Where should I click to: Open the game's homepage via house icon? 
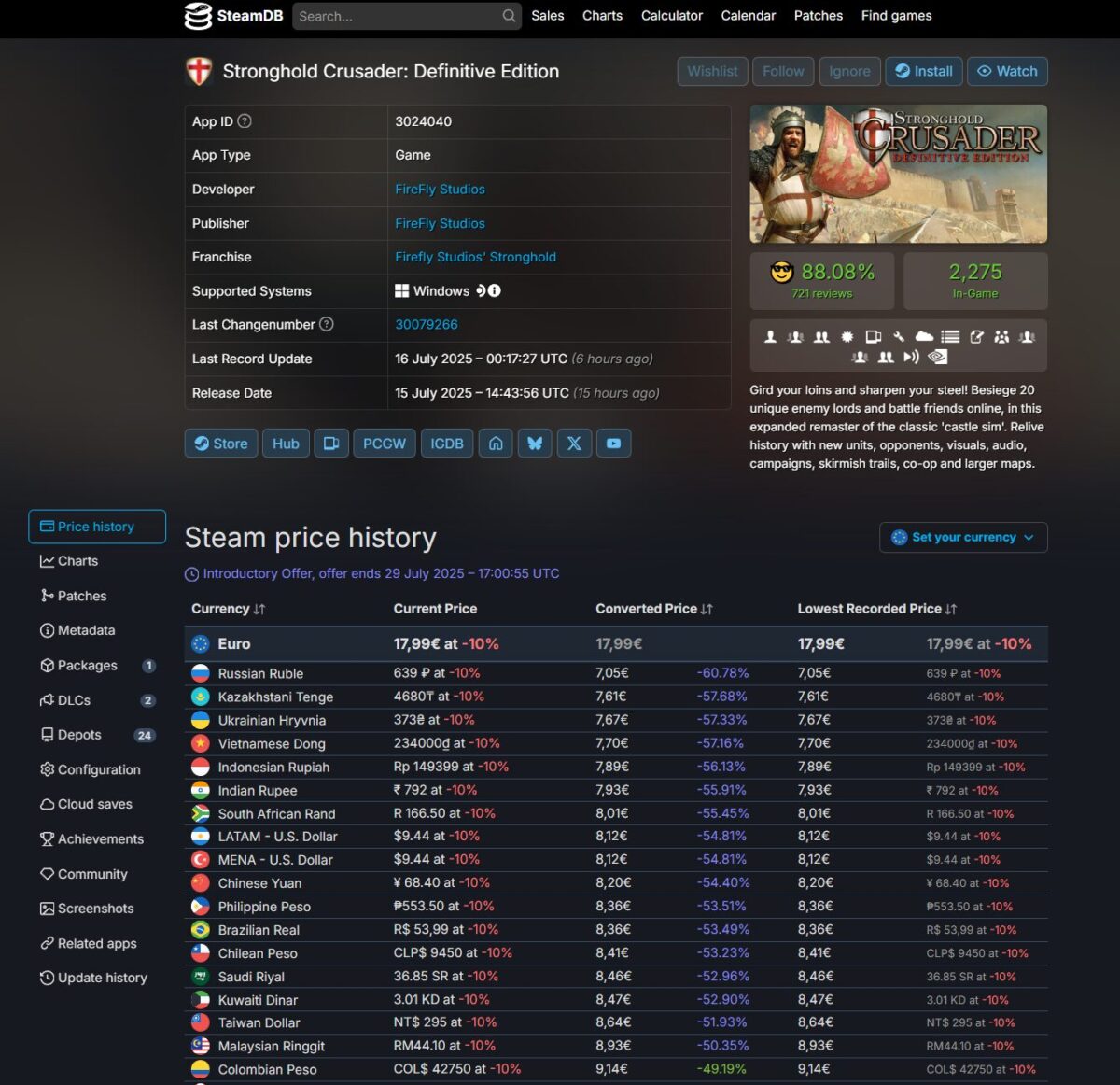click(496, 444)
